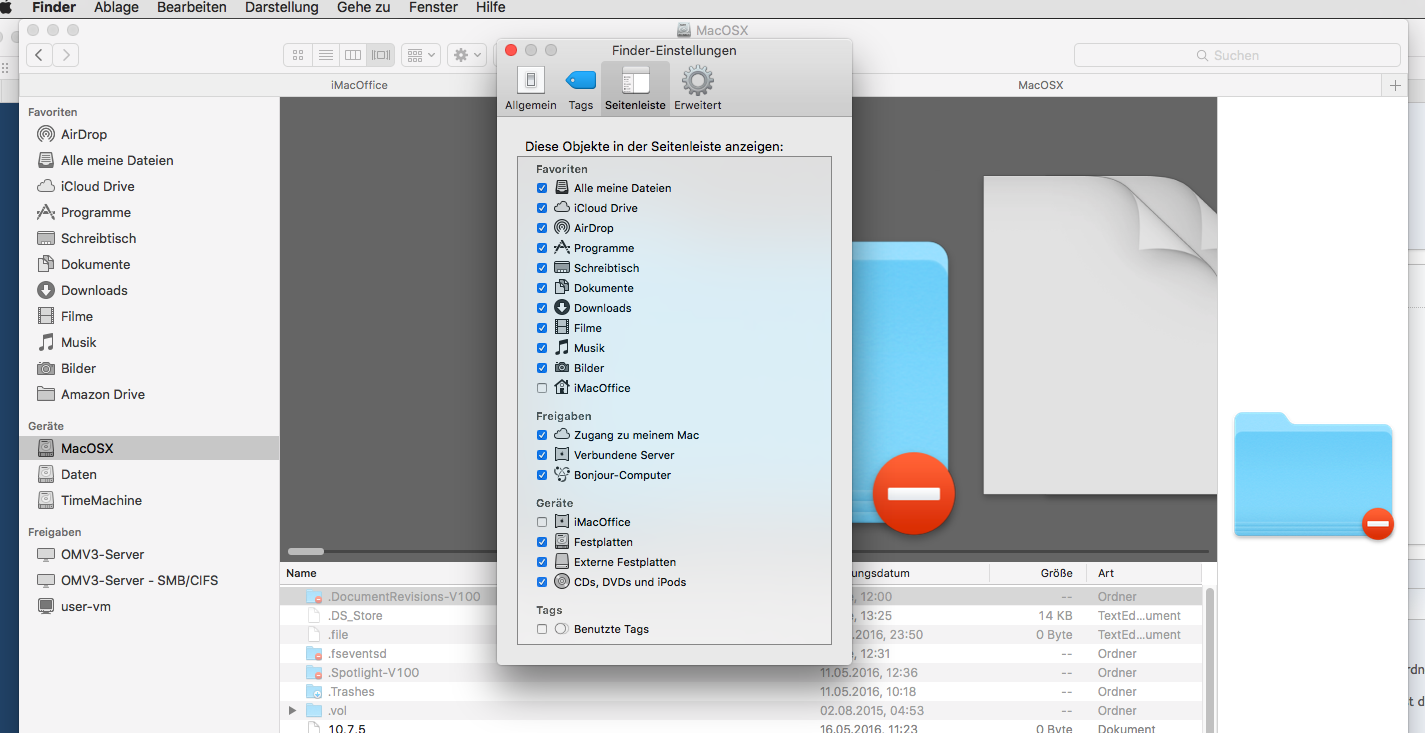Go back in Finder window

point(39,55)
